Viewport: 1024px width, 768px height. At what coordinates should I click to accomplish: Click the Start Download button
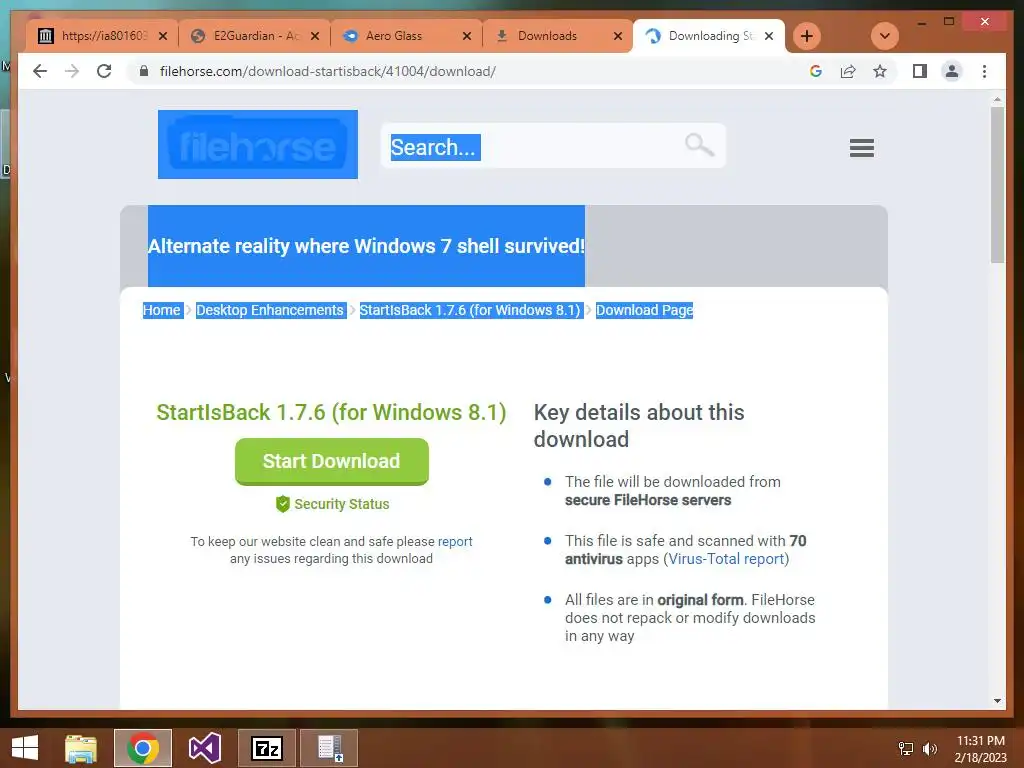point(332,462)
